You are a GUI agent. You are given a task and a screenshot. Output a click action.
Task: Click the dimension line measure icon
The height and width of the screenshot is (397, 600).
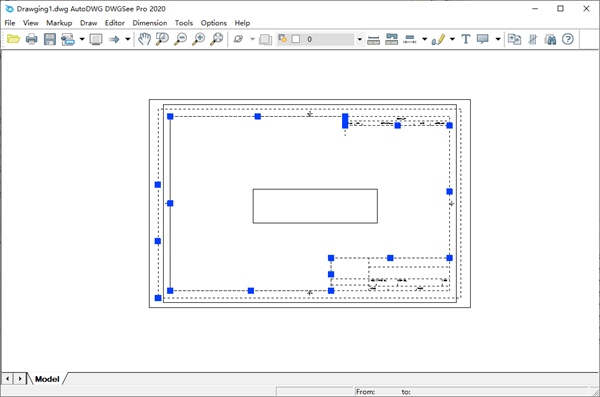click(x=410, y=39)
